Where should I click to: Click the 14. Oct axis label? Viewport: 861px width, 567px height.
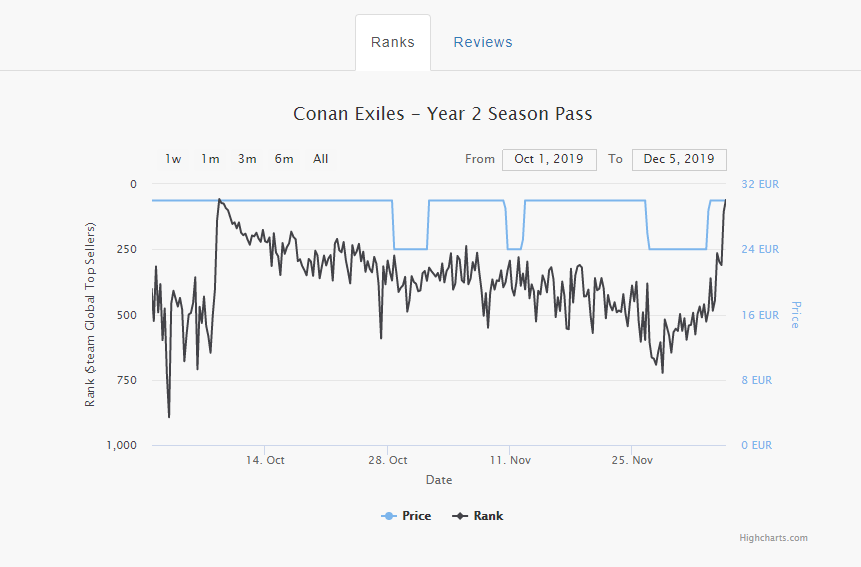coord(265,461)
